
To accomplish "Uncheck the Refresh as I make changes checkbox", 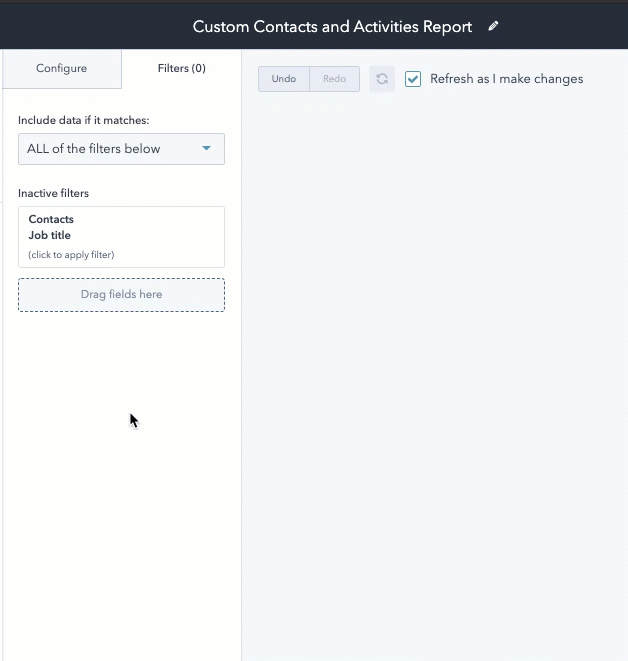I will tap(413, 79).
